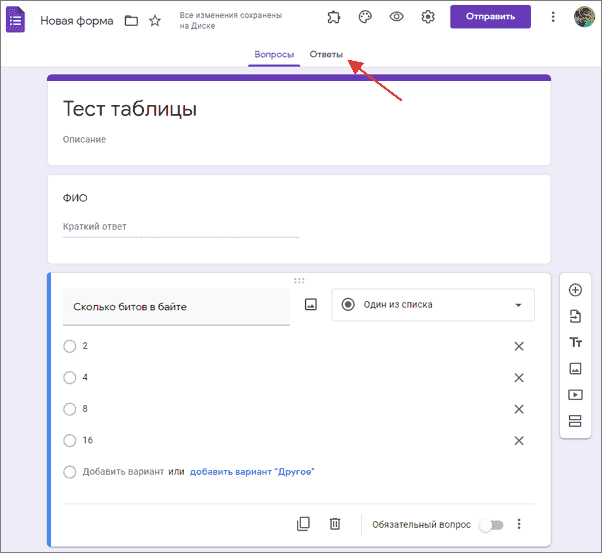Open theme customization palette icon
This screenshot has width=602, height=553.
365,17
